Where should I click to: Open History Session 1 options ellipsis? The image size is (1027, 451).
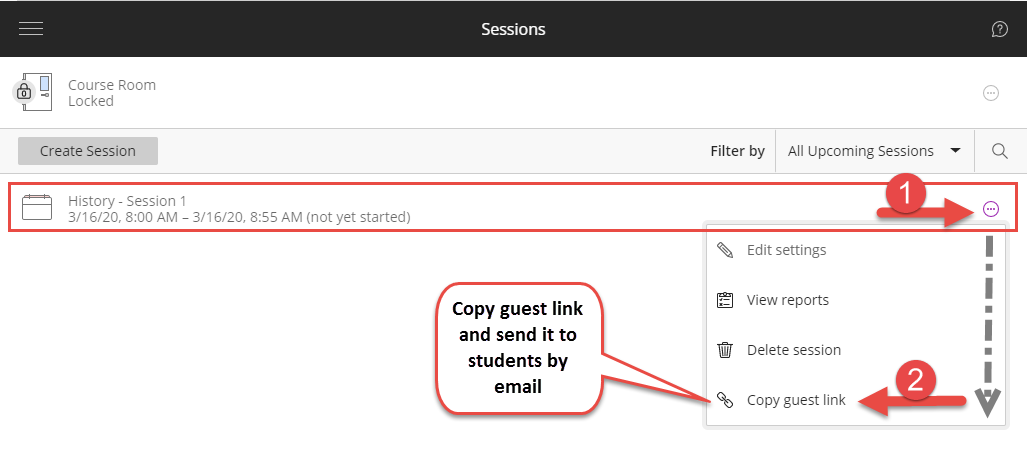tap(991, 209)
